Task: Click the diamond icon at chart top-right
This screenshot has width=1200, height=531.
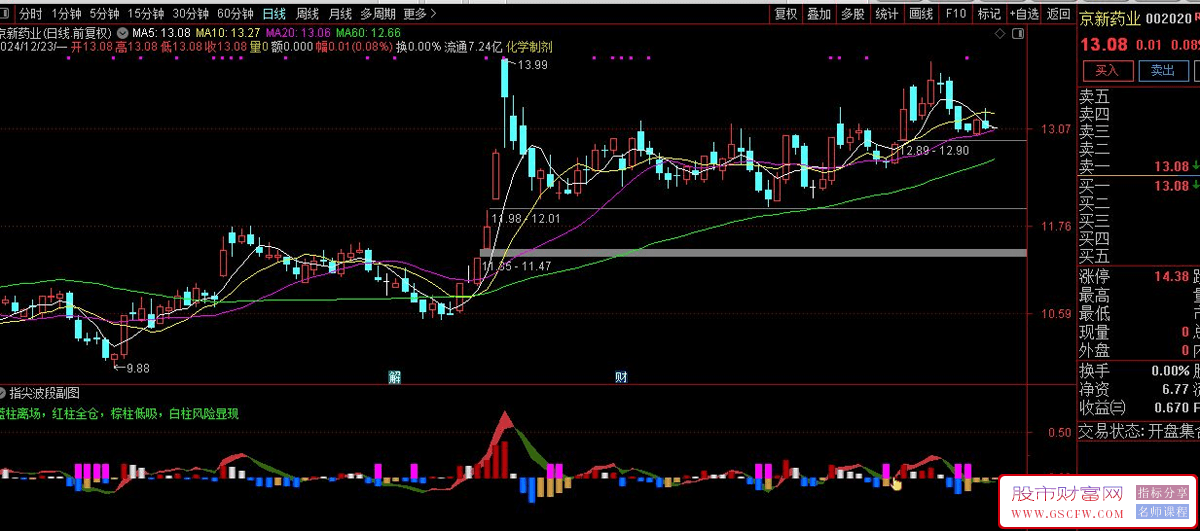Action: click(1000, 34)
